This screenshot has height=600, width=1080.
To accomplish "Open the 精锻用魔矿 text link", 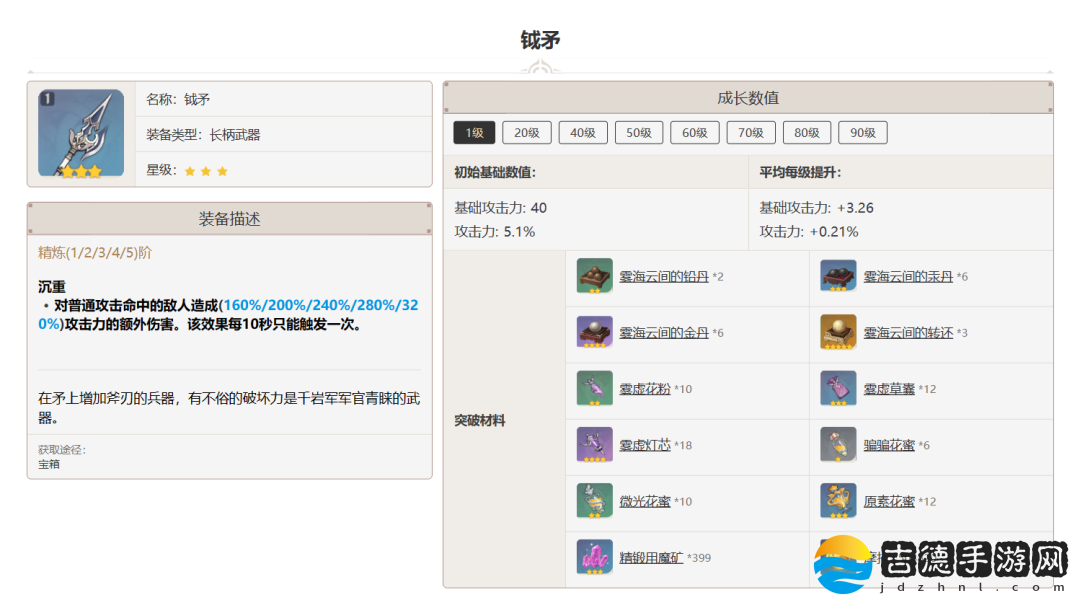I will tap(651, 558).
